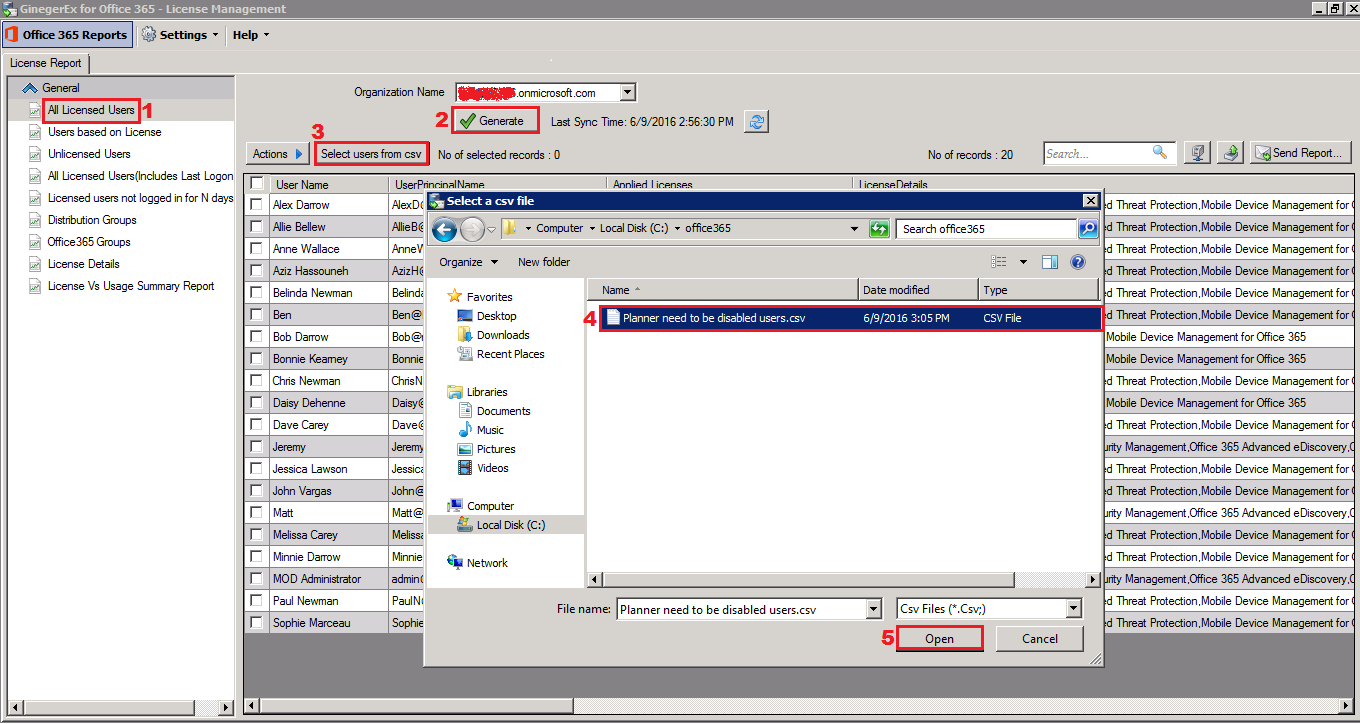Click Open button in the dialog

(x=940, y=639)
